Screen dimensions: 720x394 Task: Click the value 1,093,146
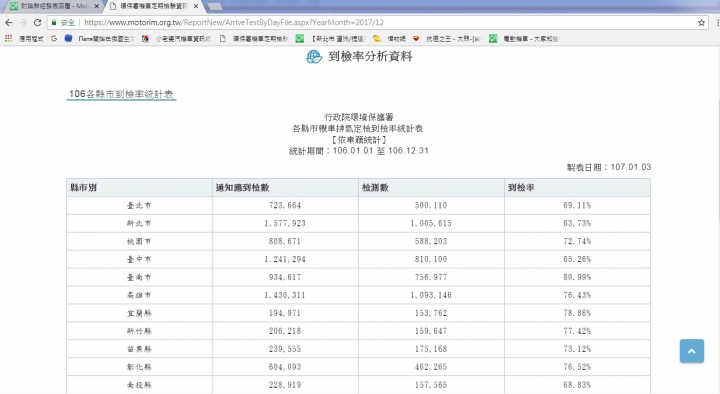[x=431, y=295]
